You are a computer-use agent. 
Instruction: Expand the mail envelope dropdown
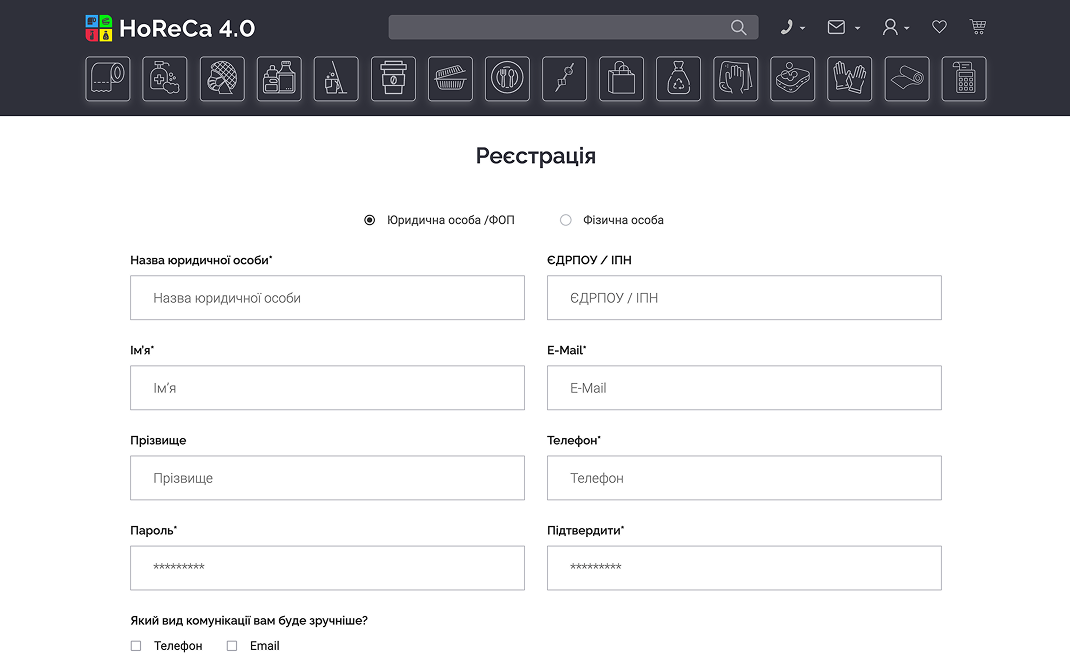(843, 27)
